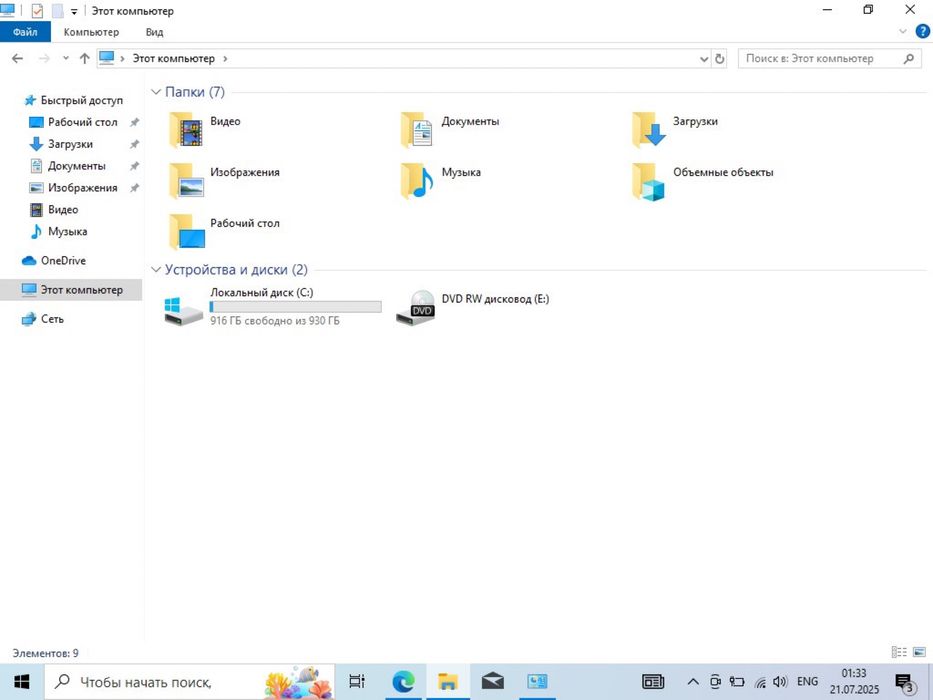
Task: Click the Properties quick access toolbar icon
Action: [x=37, y=11]
